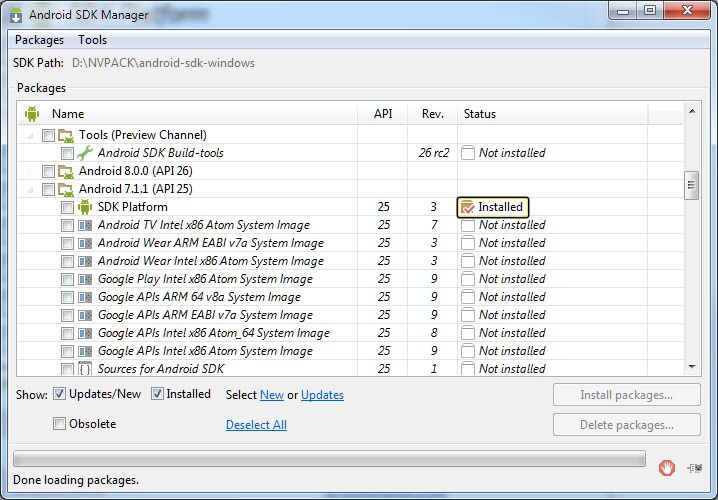Click the 'Done loading packages.' status text
Screen dimensions: 718x500
pos(76,480)
